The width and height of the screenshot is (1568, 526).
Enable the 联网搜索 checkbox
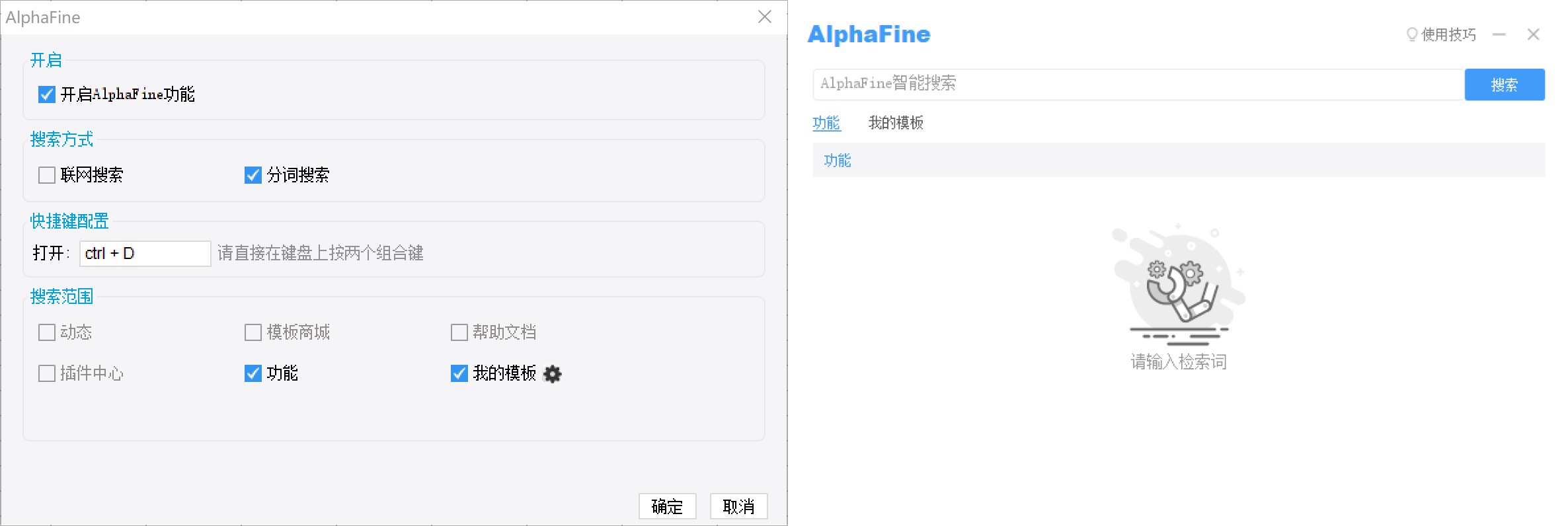(x=47, y=175)
